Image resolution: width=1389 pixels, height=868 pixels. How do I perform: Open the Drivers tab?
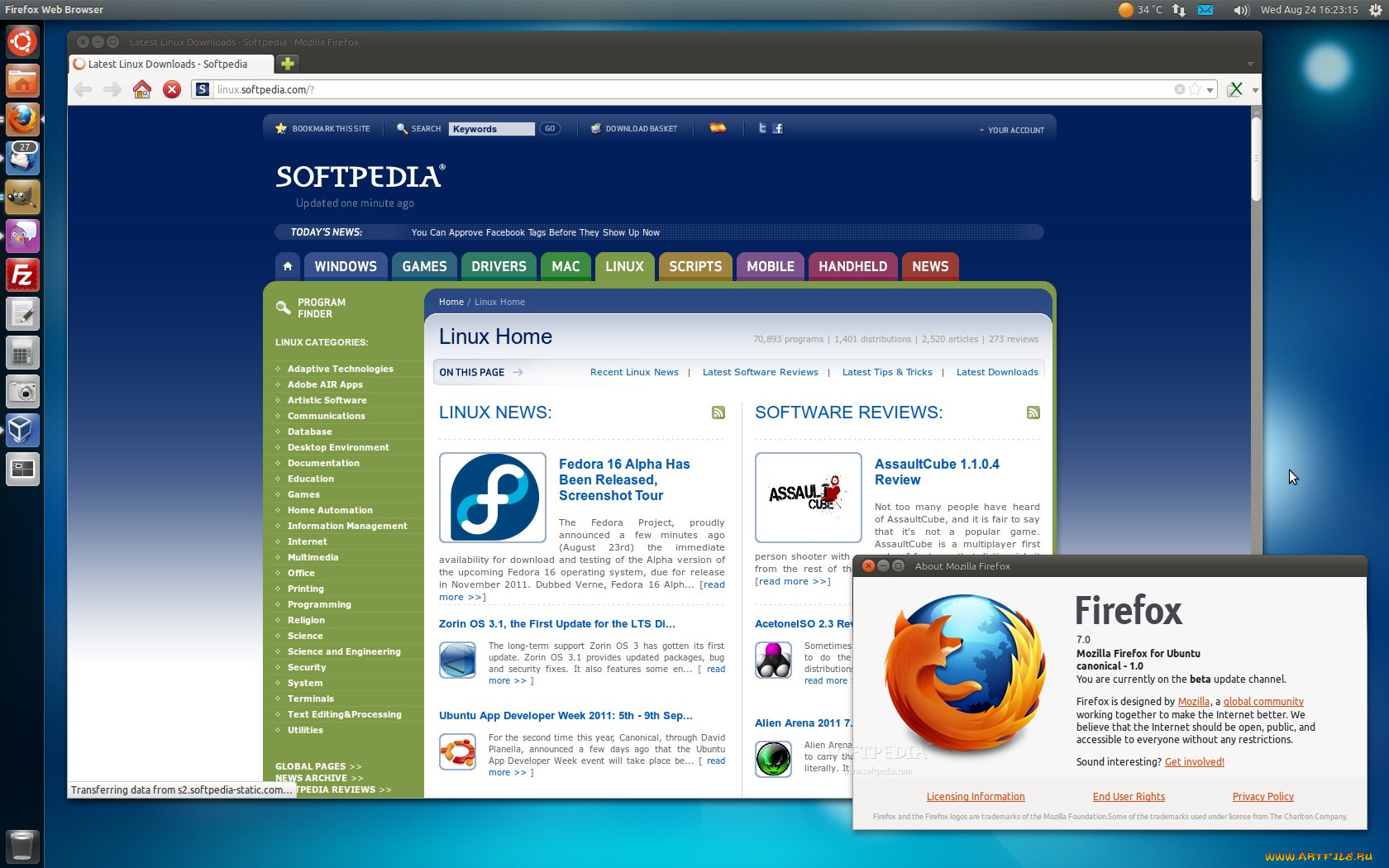499,266
